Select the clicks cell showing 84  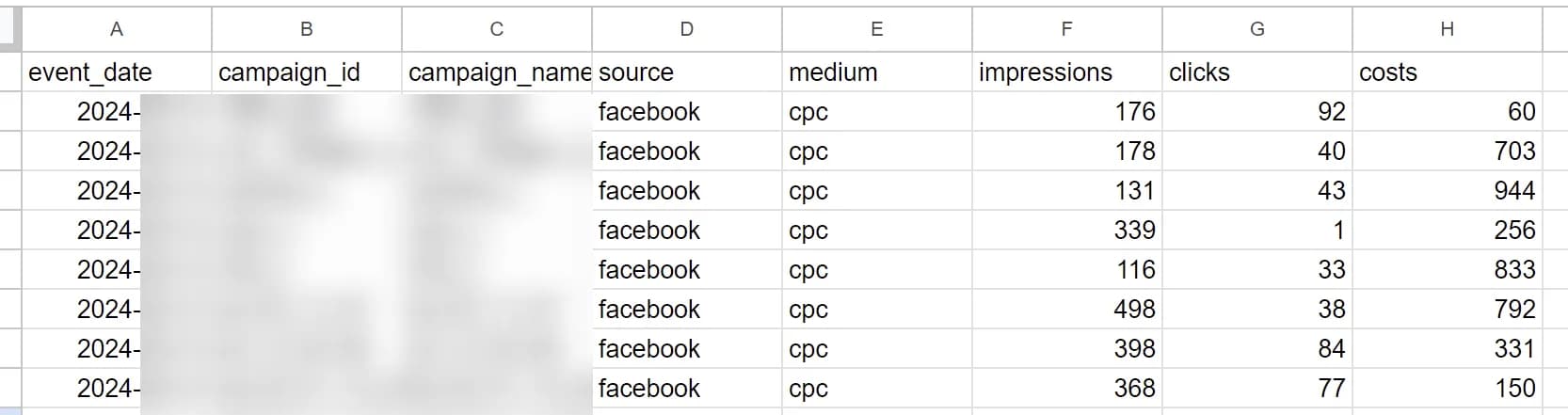tap(1256, 349)
